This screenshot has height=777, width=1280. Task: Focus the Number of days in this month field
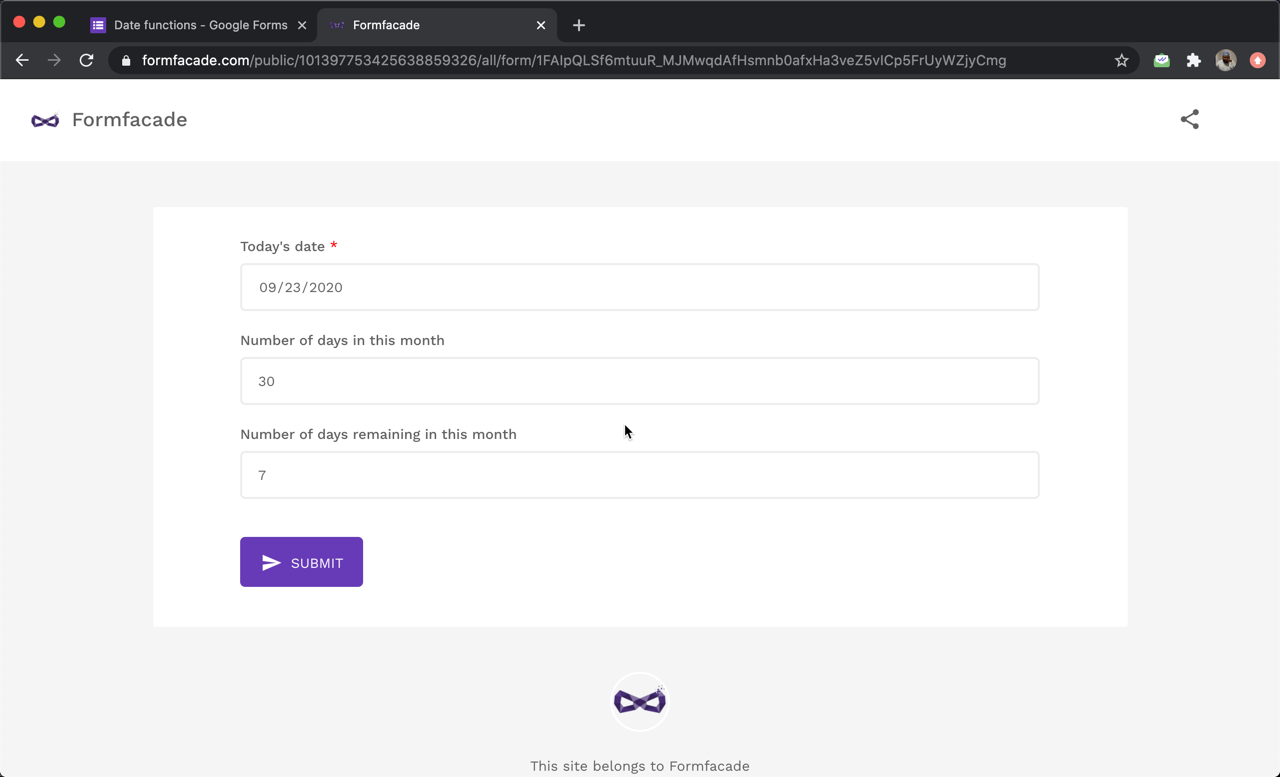639,381
